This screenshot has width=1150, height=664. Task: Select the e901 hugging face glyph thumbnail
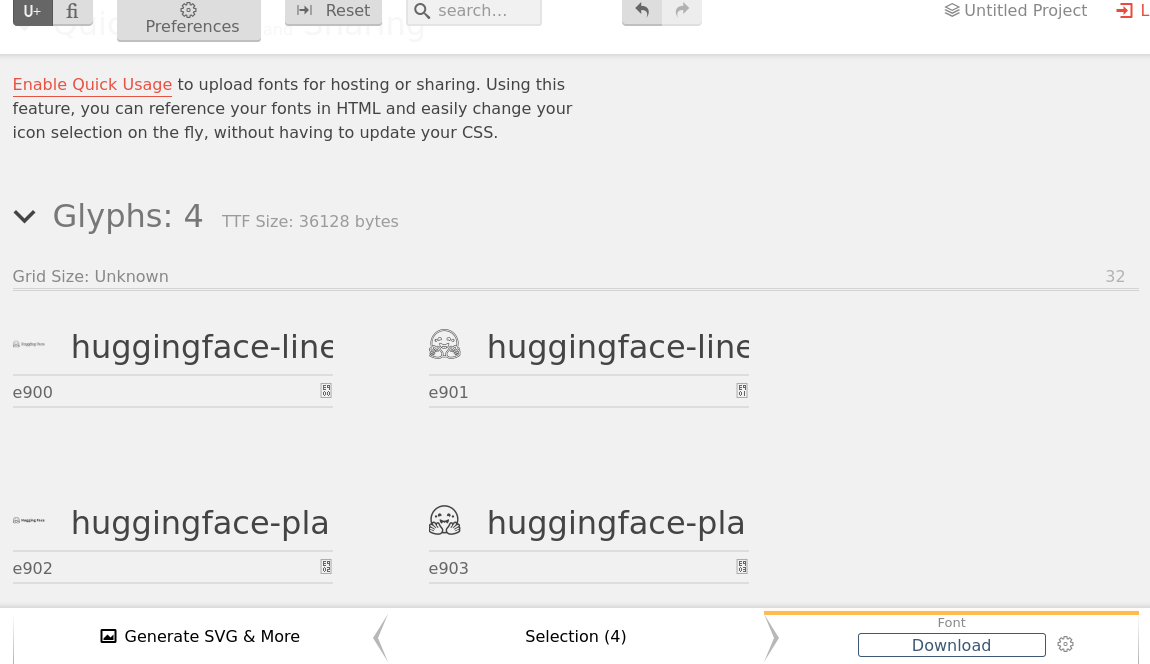tap(445, 345)
